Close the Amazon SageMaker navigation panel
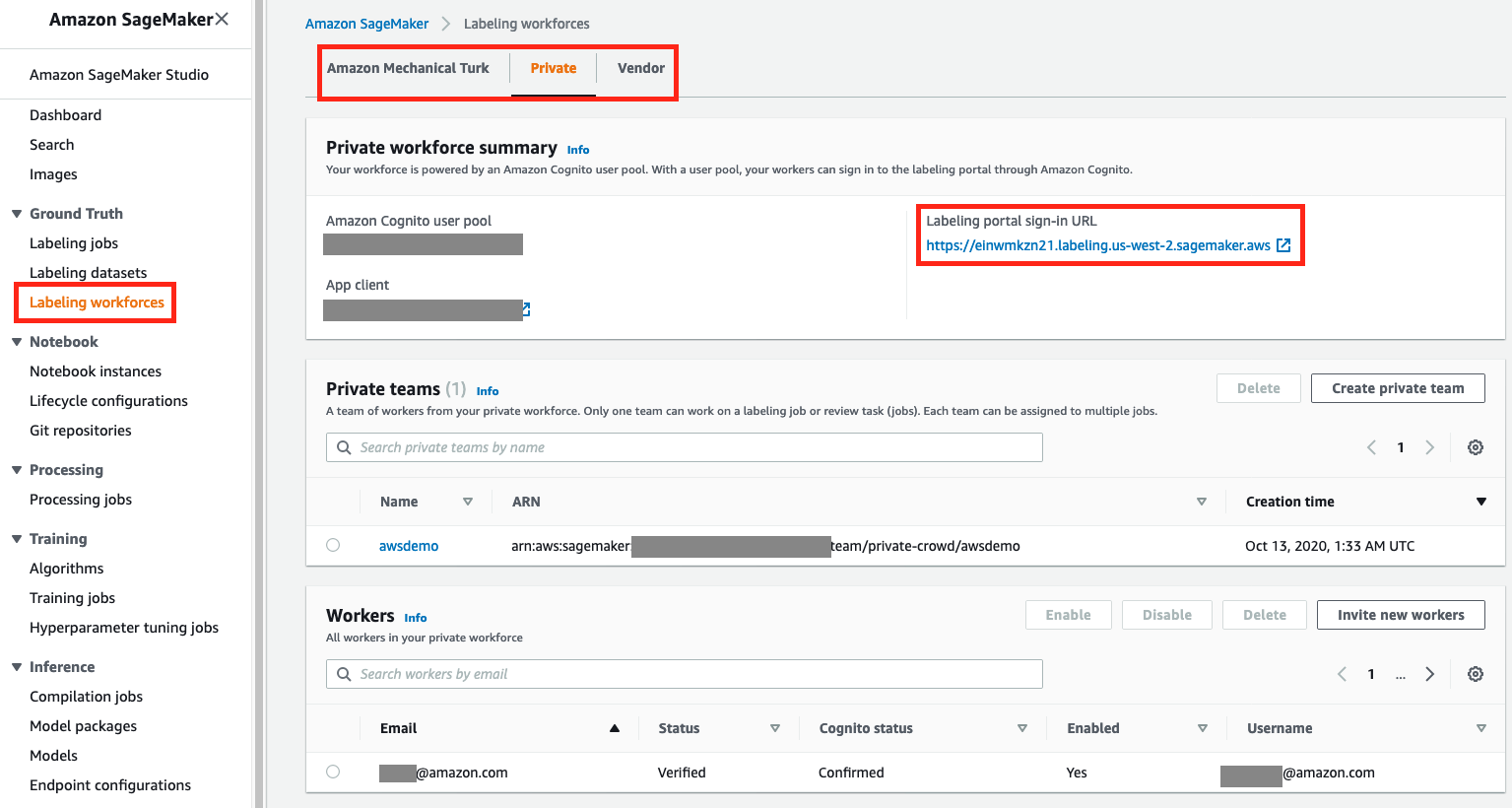Viewport: 1512px width, 808px height. pos(222,19)
